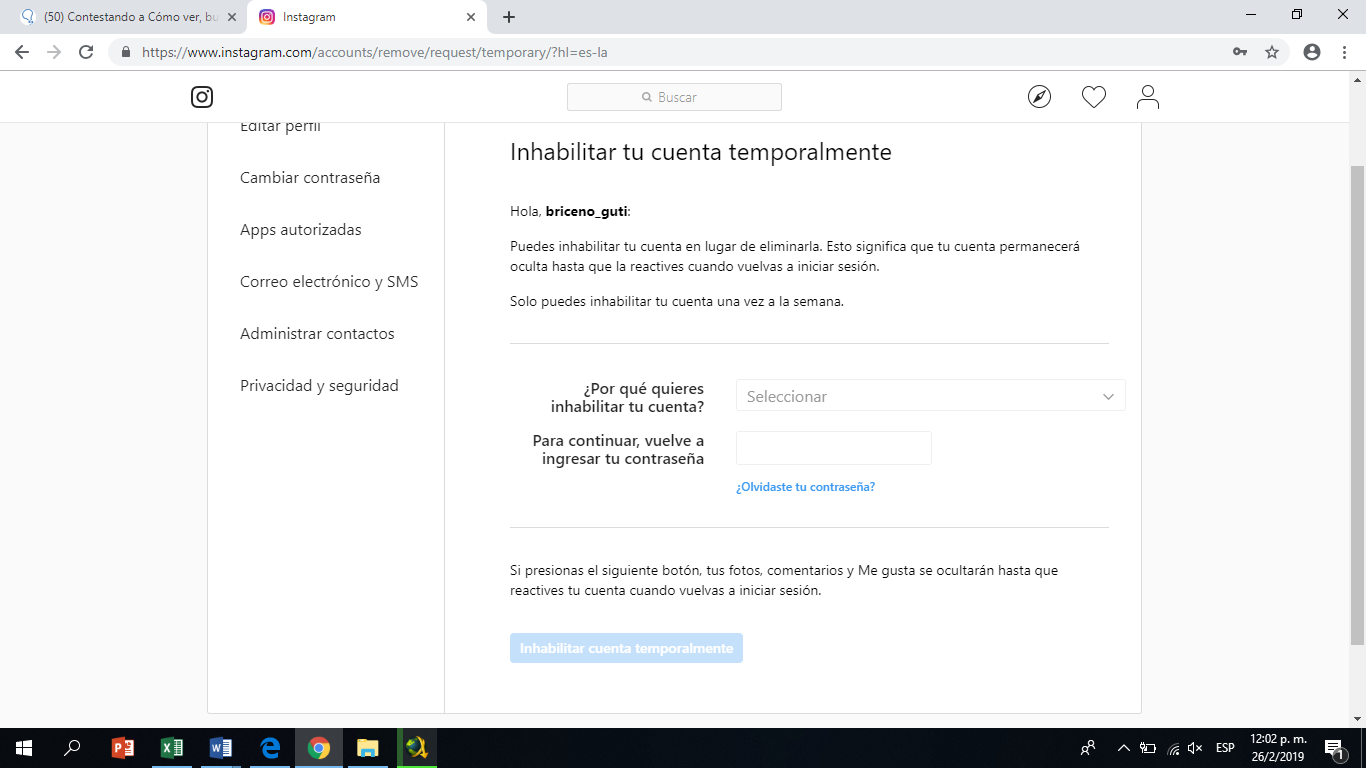Screen dimensions: 1366x768
Task: Go to the Instagram profile icon
Action: click(1148, 97)
